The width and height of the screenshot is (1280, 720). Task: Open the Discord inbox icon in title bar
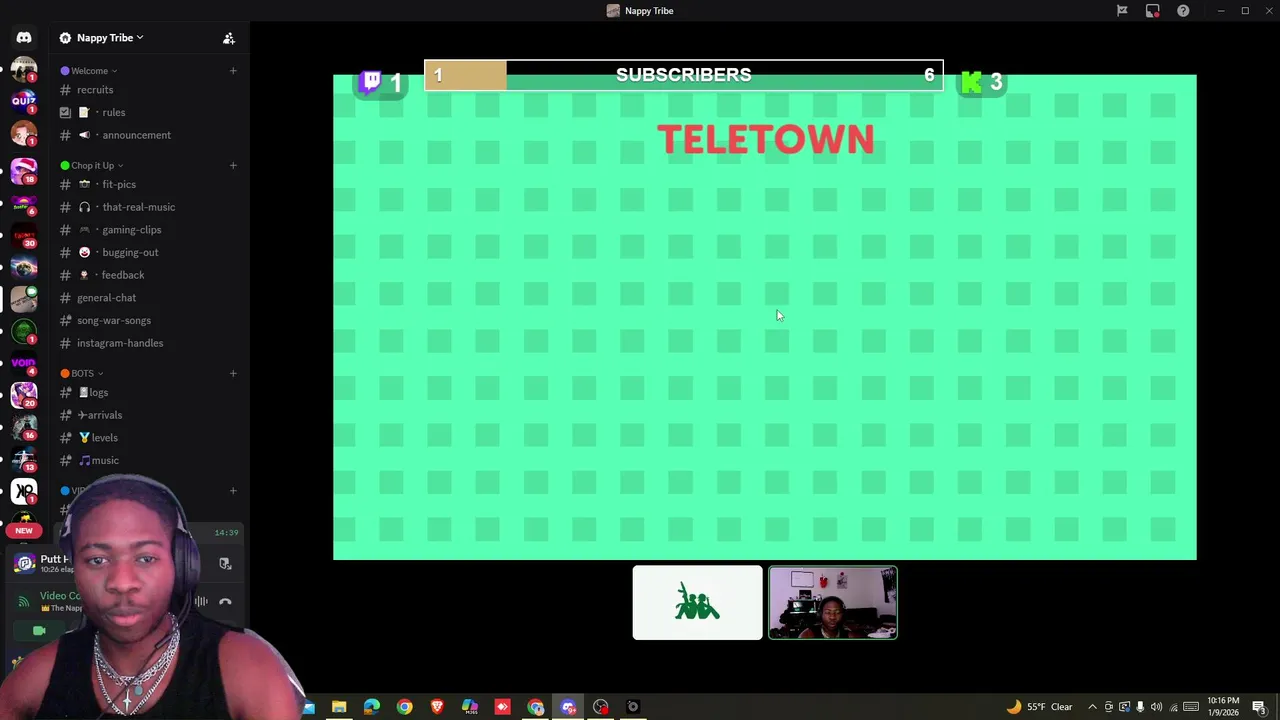tap(1153, 11)
